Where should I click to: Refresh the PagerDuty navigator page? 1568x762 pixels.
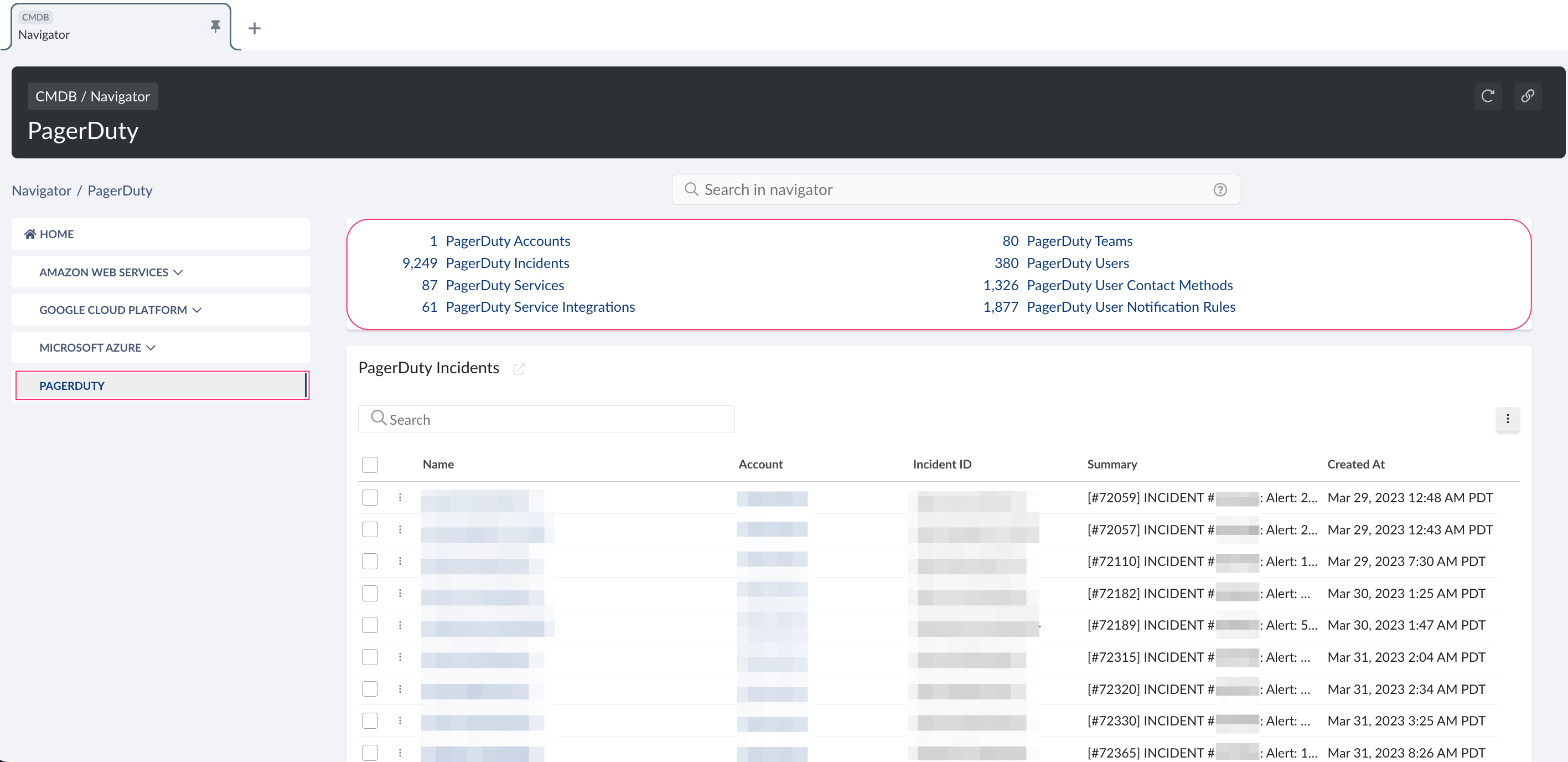click(1488, 96)
